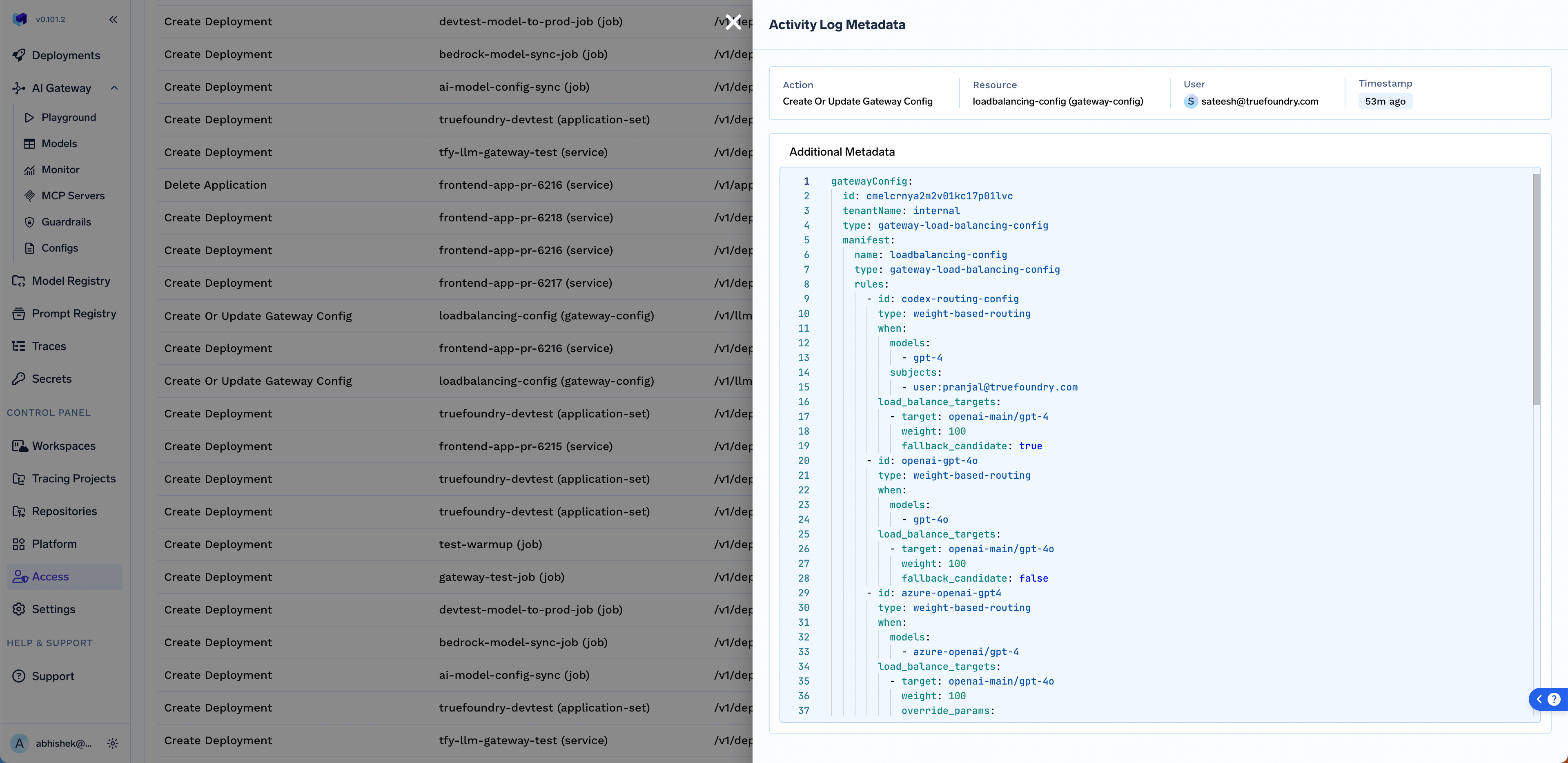Click sateesh@truefoundry.com user email
Image resolution: width=1568 pixels, height=763 pixels.
point(1259,101)
